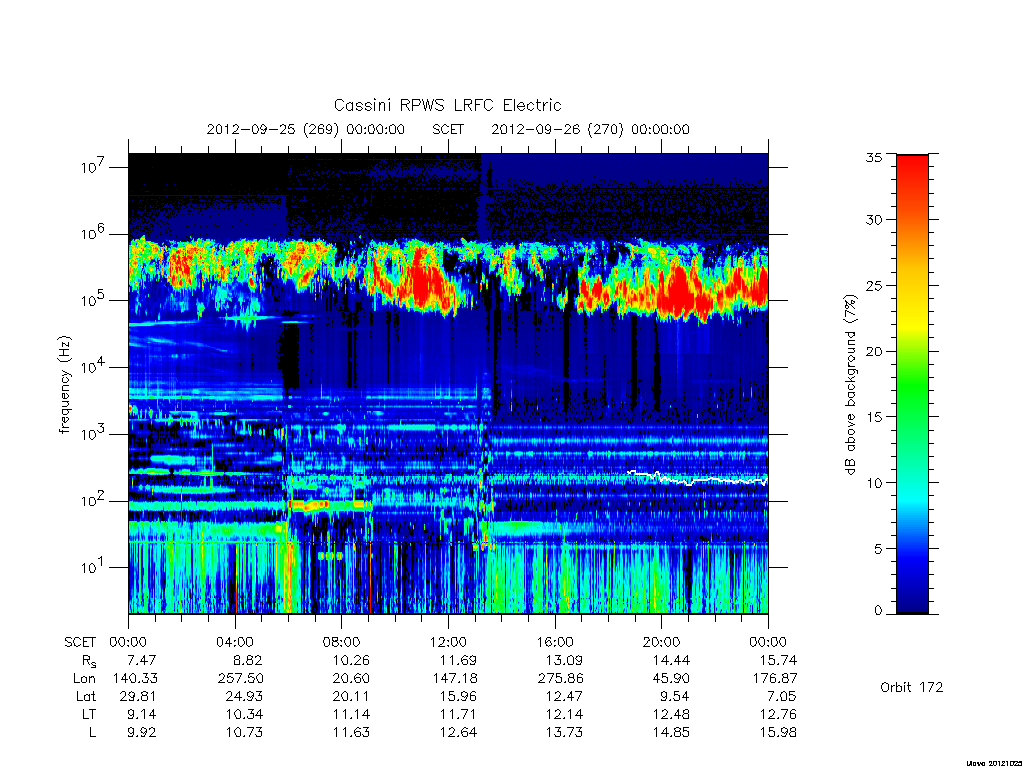The image size is (1024, 768).
Task: Click the LT value 9.14
Action: click(x=142, y=714)
